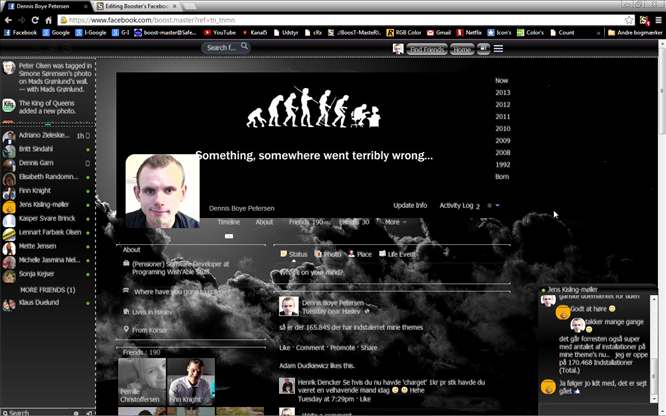Image resolution: width=666 pixels, height=416 pixels.
Task: Jump to 2013 on the timeline
Action: (502, 92)
